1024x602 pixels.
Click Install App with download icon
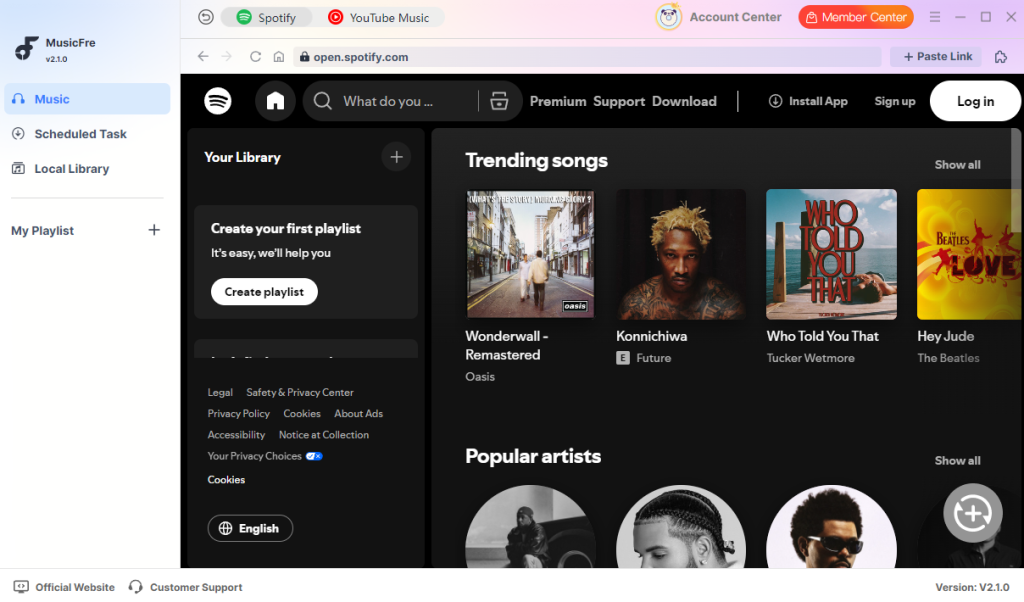[x=808, y=101]
